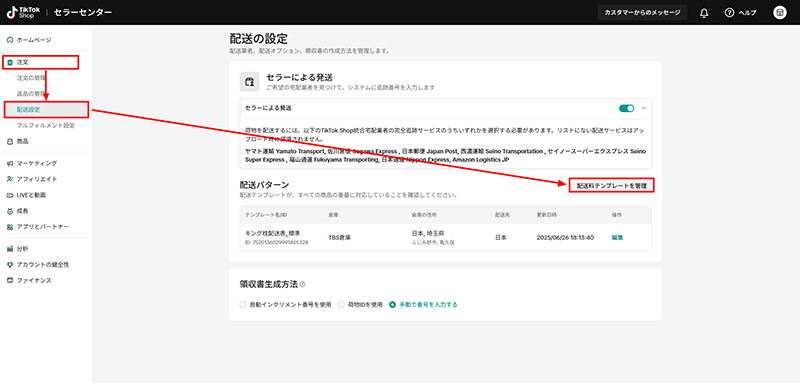The width and height of the screenshot is (800, 383).
Task: Click the セラーによる発送 package icon
Action: [249, 82]
